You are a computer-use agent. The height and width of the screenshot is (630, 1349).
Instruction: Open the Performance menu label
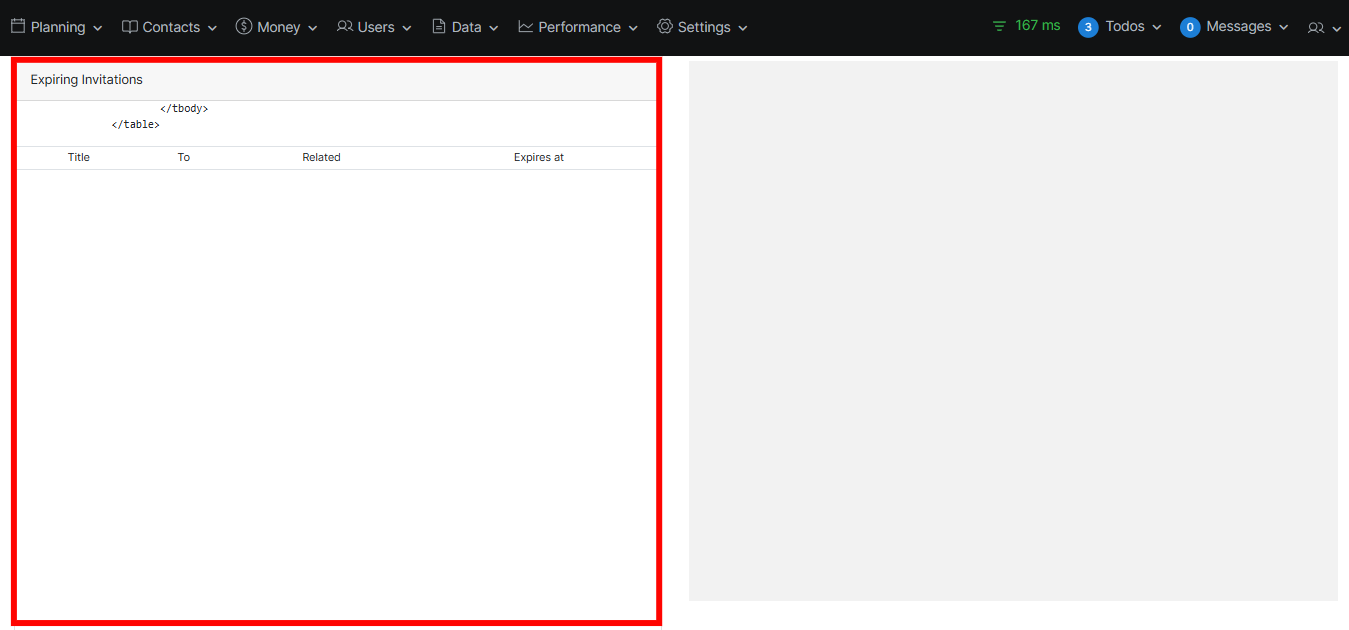[x=579, y=27]
